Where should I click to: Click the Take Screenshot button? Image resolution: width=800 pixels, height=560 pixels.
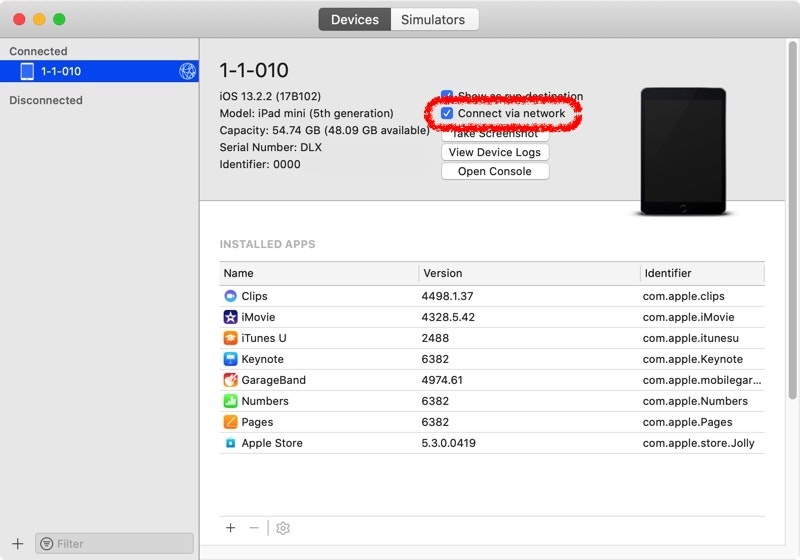(495, 134)
